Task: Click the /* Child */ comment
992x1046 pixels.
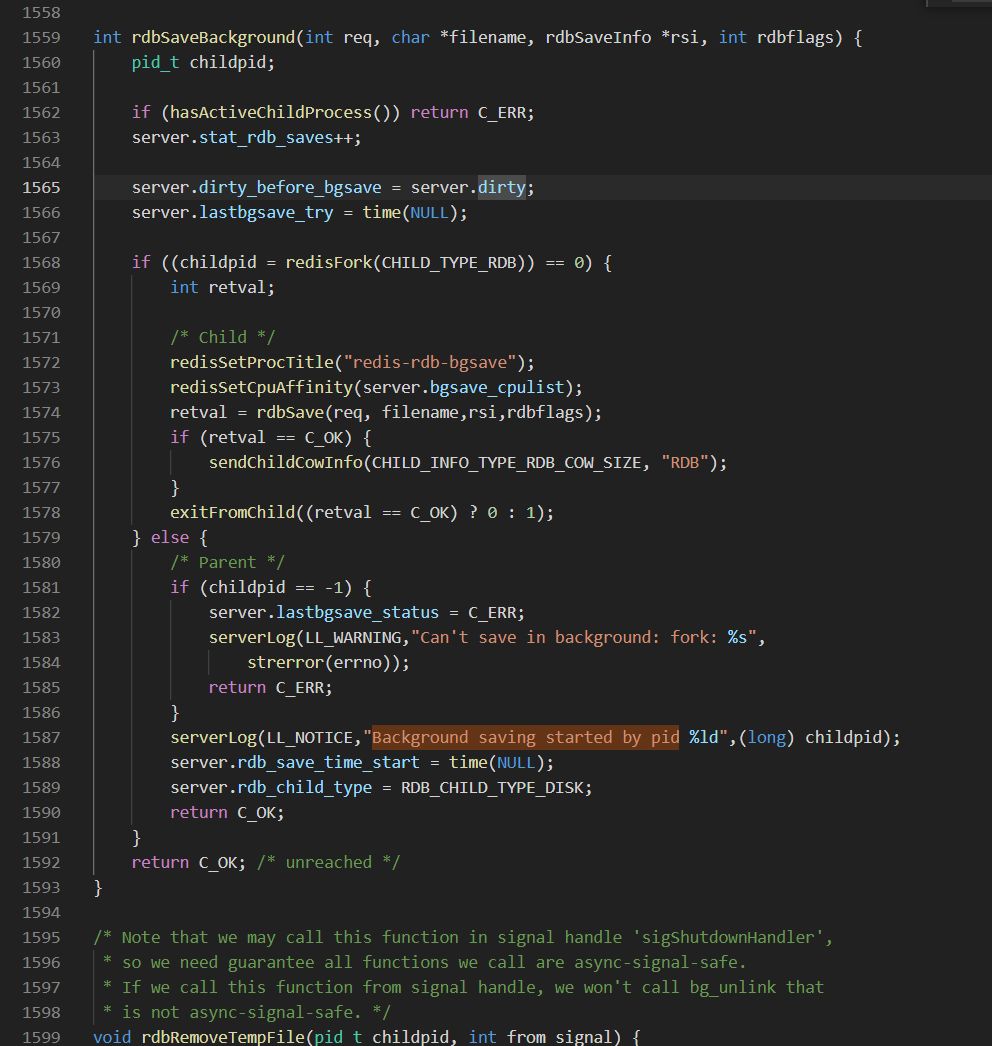Action: point(223,338)
